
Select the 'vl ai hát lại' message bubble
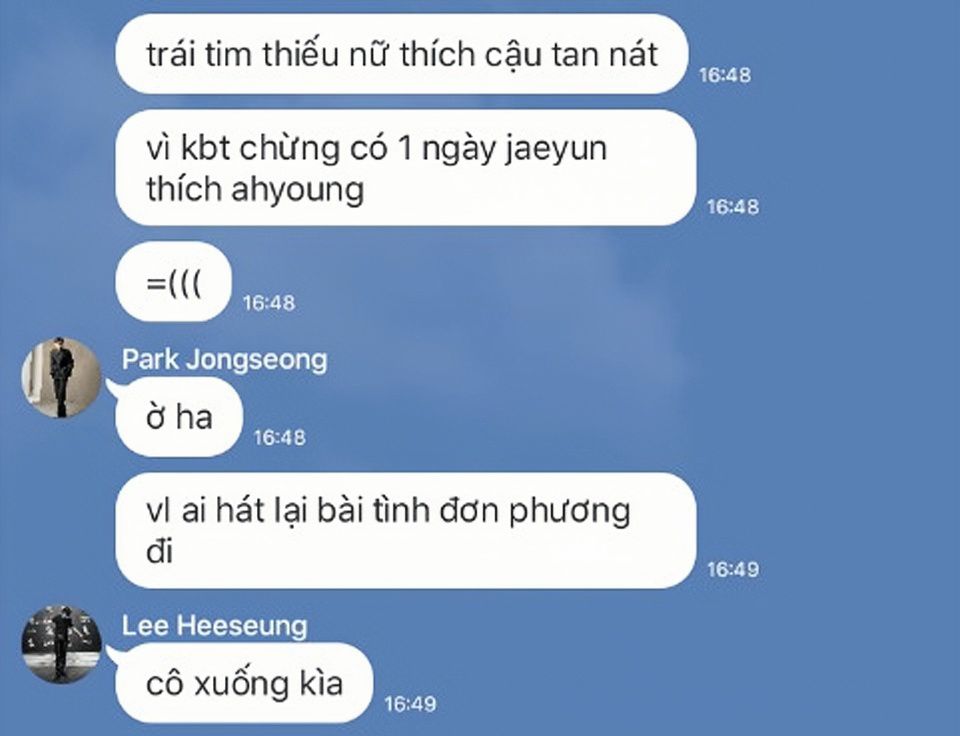point(406,530)
